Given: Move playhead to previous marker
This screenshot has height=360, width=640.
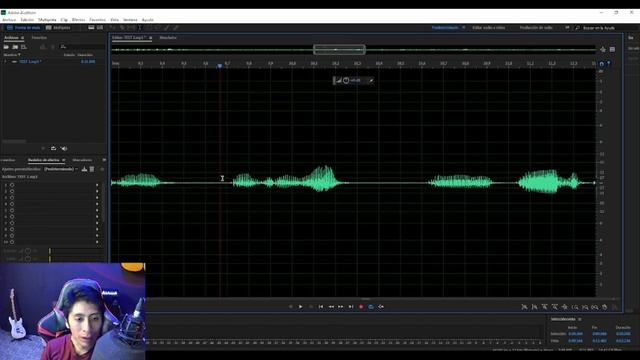Looking at the screenshot, I should pos(321,307).
